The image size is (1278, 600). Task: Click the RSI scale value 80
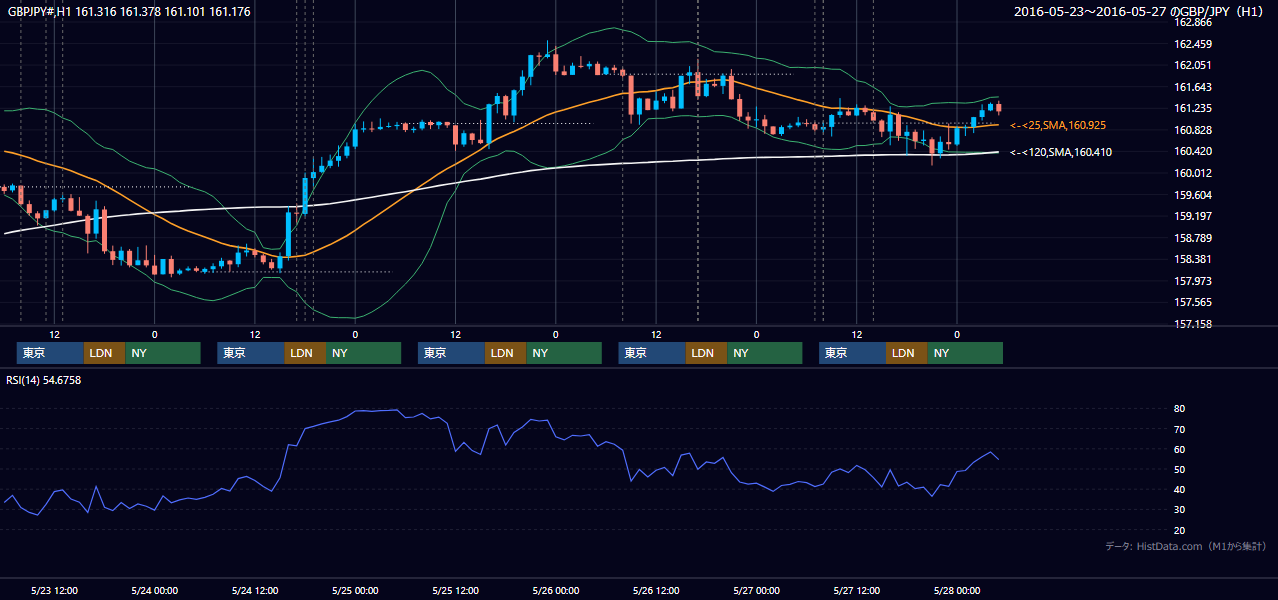tap(1180, 409)
